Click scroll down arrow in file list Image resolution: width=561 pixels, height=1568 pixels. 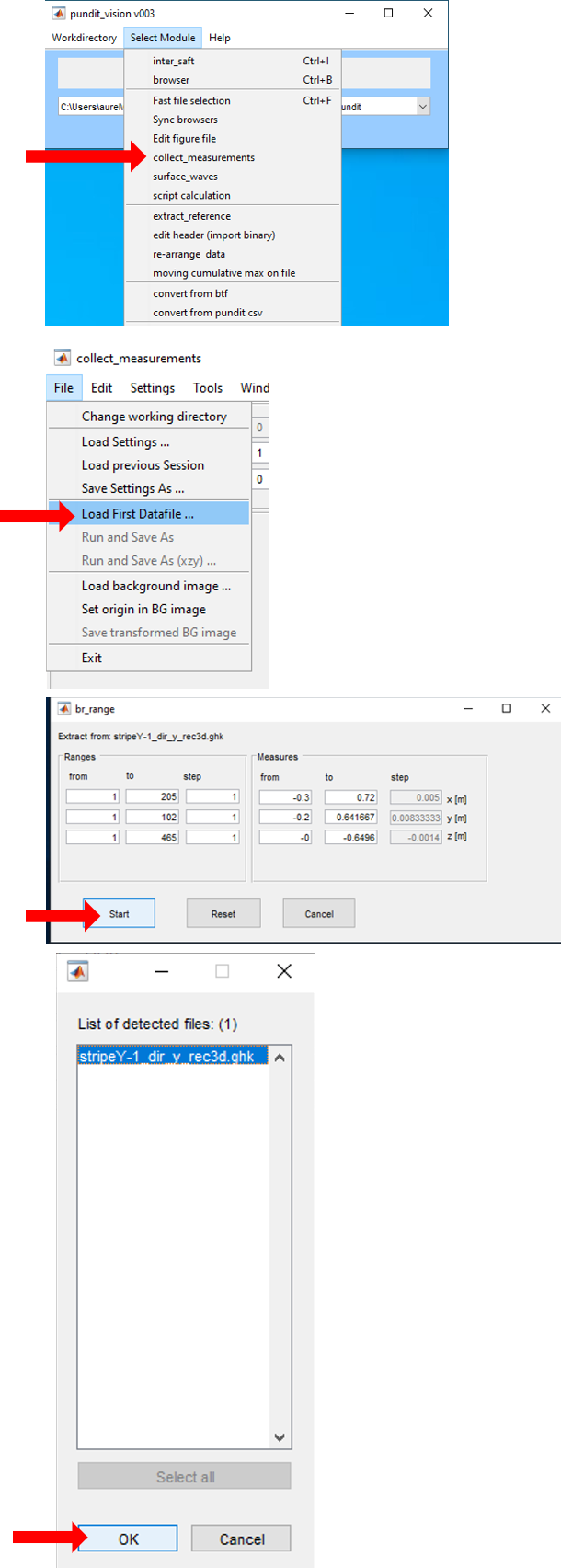(x=280, y=1437)
